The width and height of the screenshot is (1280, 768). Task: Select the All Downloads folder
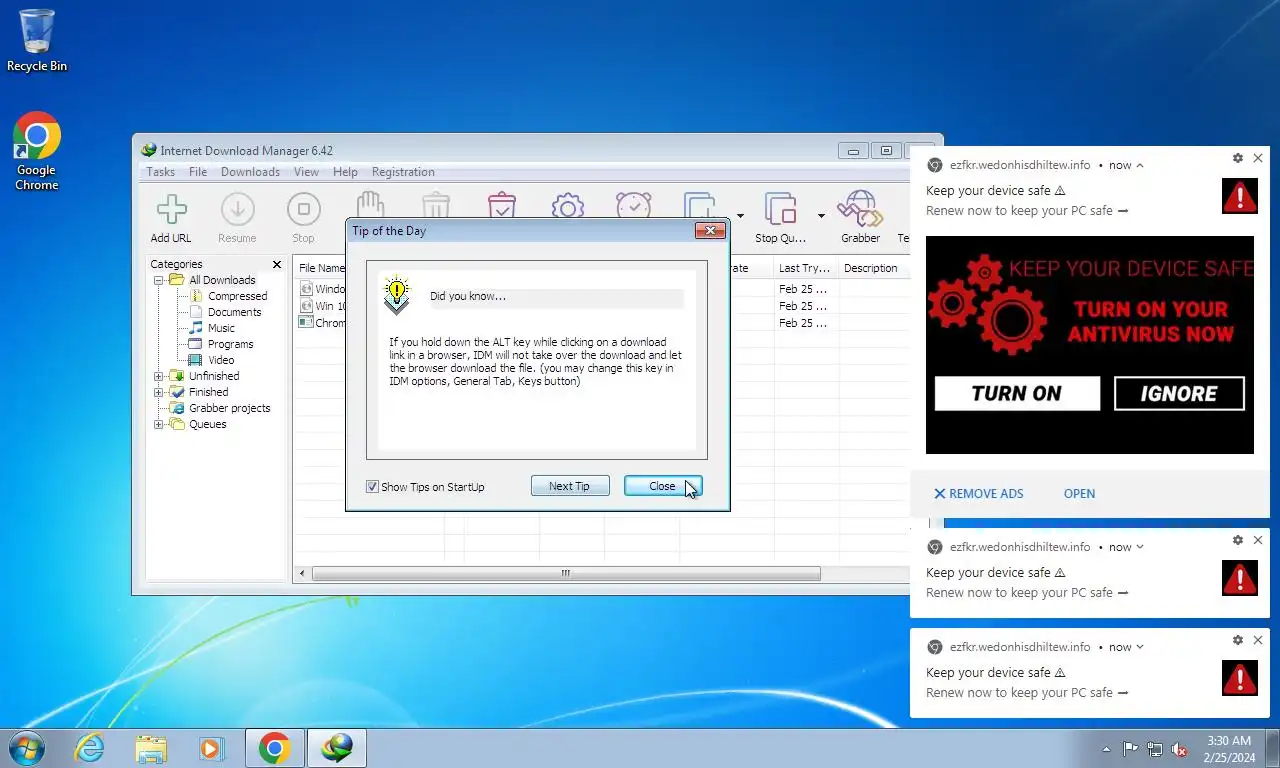222,280
